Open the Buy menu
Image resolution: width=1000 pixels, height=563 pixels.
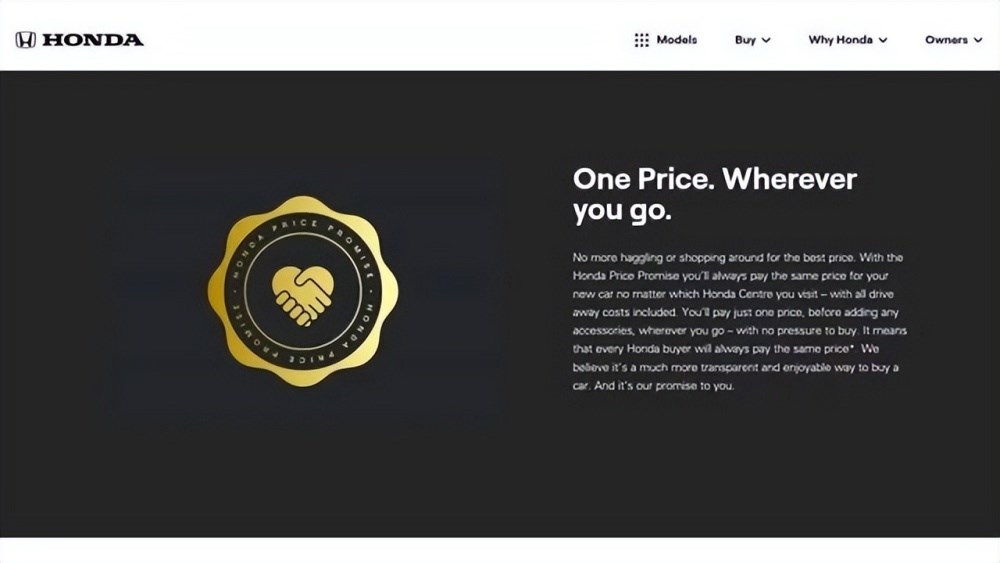tap(745, 40)
